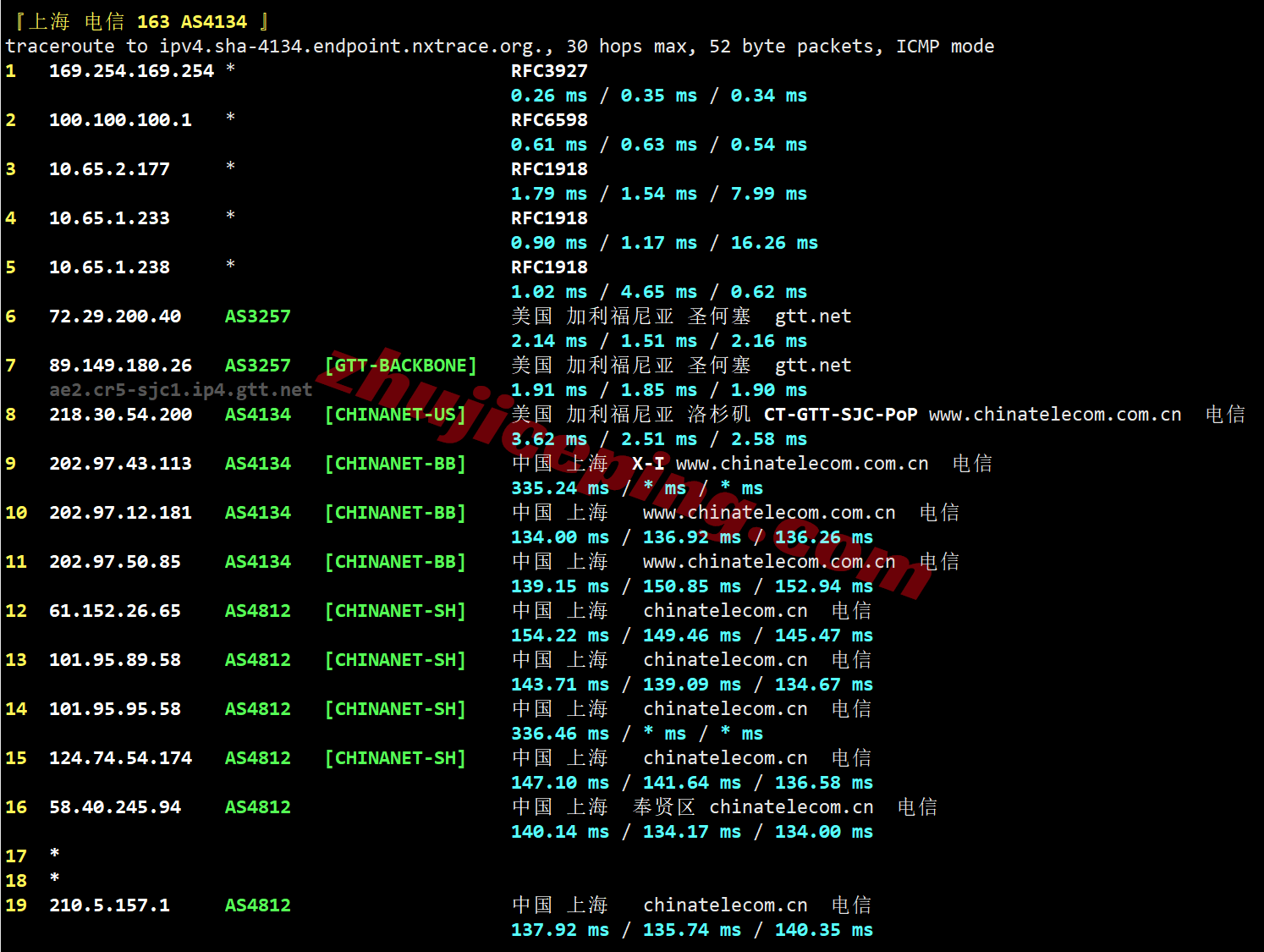Click latency value 147.10 ms
Screen dimensions: 1264x952
click(x=560, y=783)
